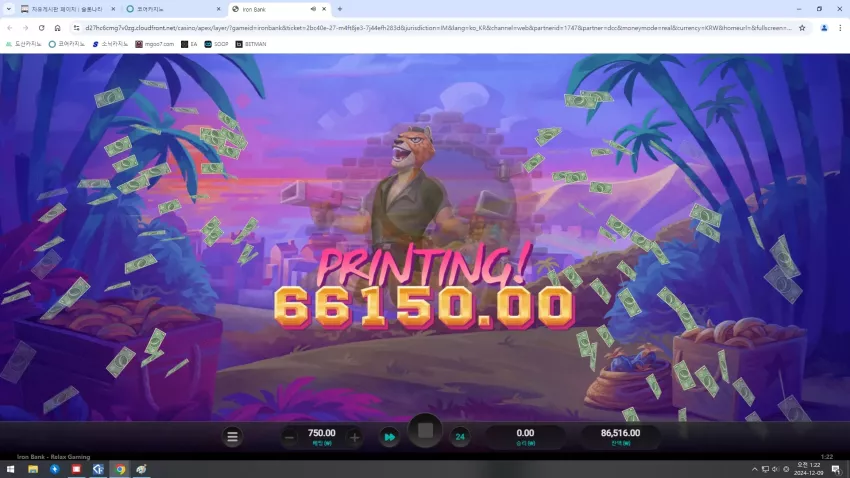Open the BETMAN bookmark
This screenshot has width=850, height=478.
[x=251, y=44]
